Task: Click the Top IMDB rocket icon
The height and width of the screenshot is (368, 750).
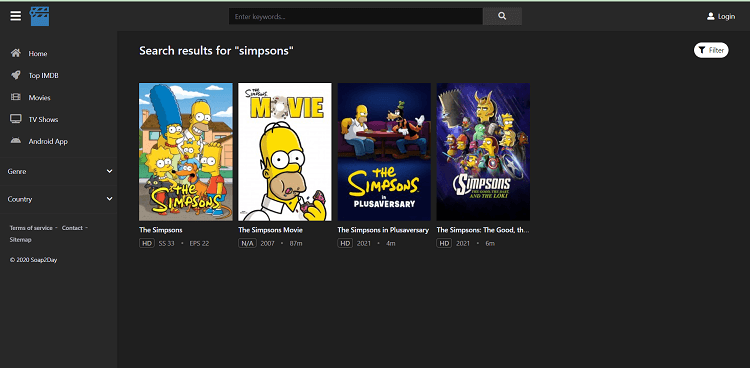Action: tap(16, 75)
